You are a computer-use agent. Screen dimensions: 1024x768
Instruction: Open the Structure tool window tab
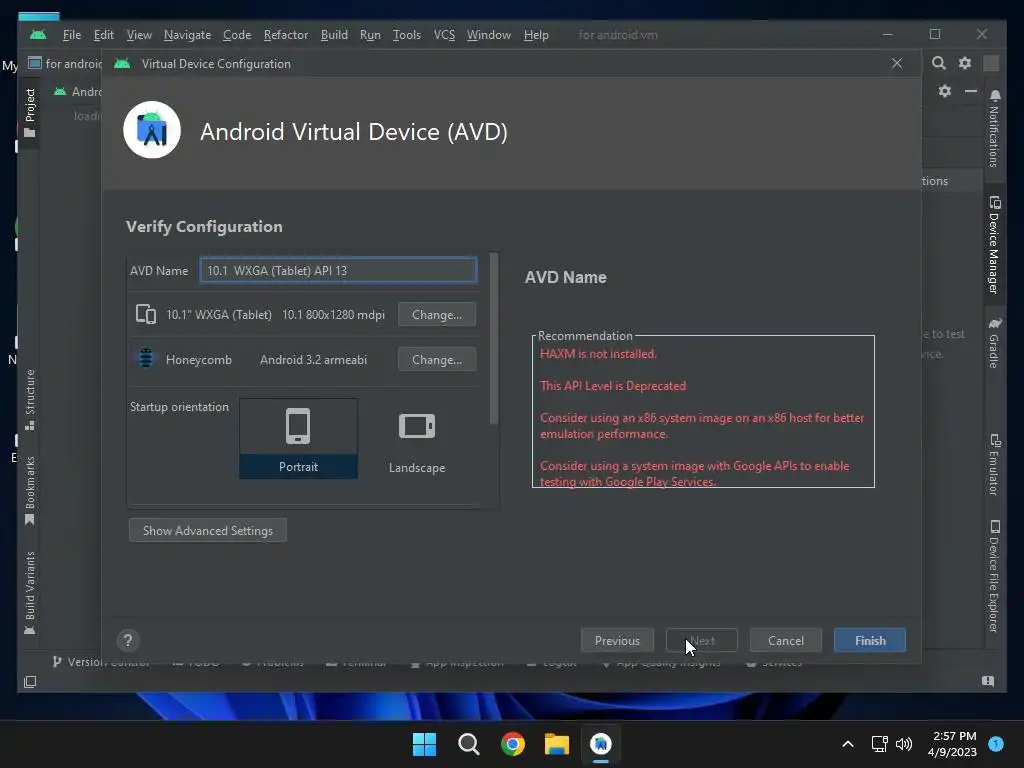29,400
